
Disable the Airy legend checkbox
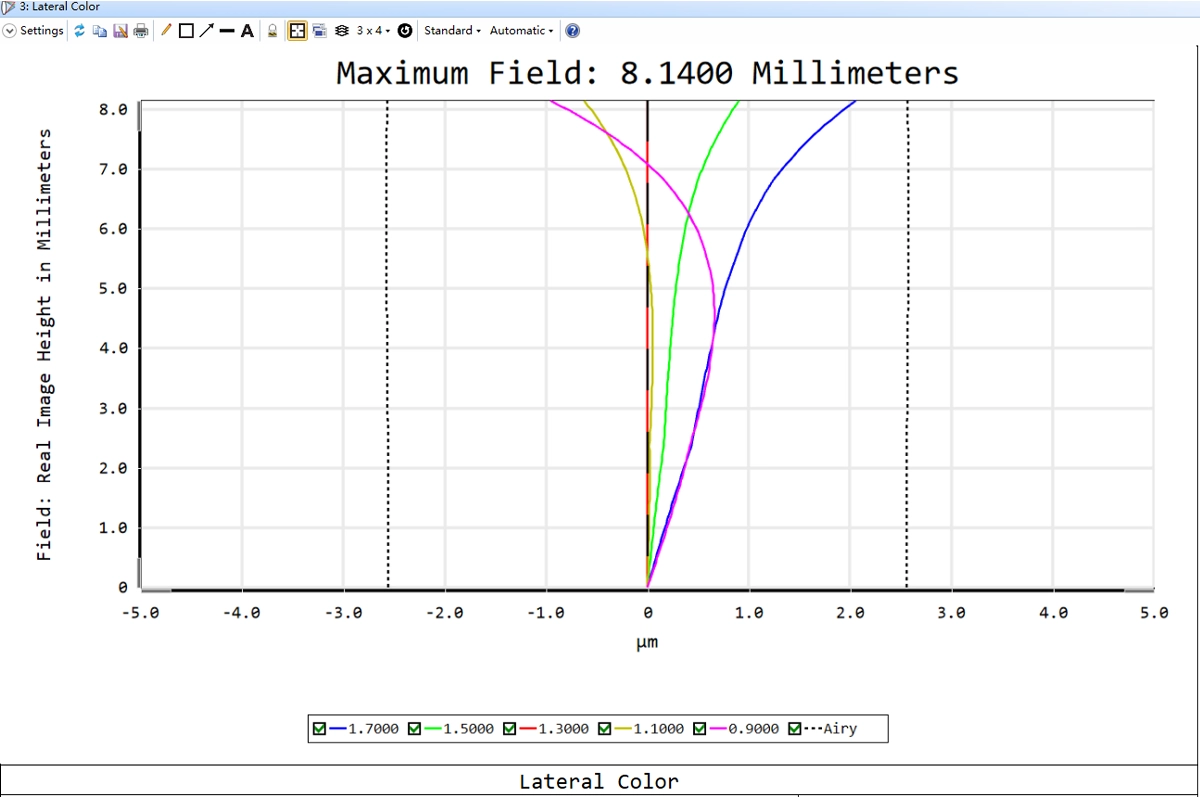pyautogui.click(x=795, y=729)
